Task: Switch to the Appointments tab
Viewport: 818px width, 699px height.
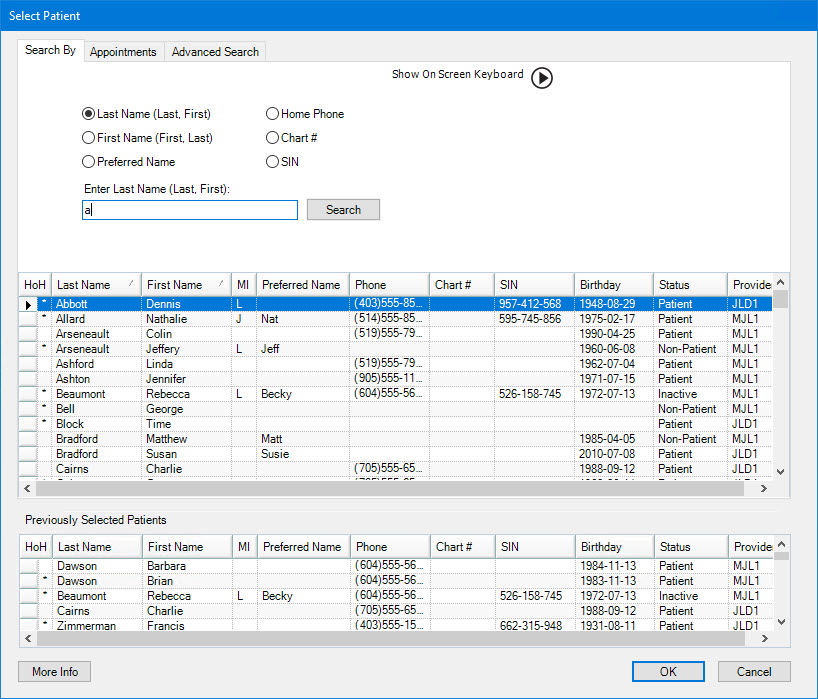Action: (x=123, y=52)
